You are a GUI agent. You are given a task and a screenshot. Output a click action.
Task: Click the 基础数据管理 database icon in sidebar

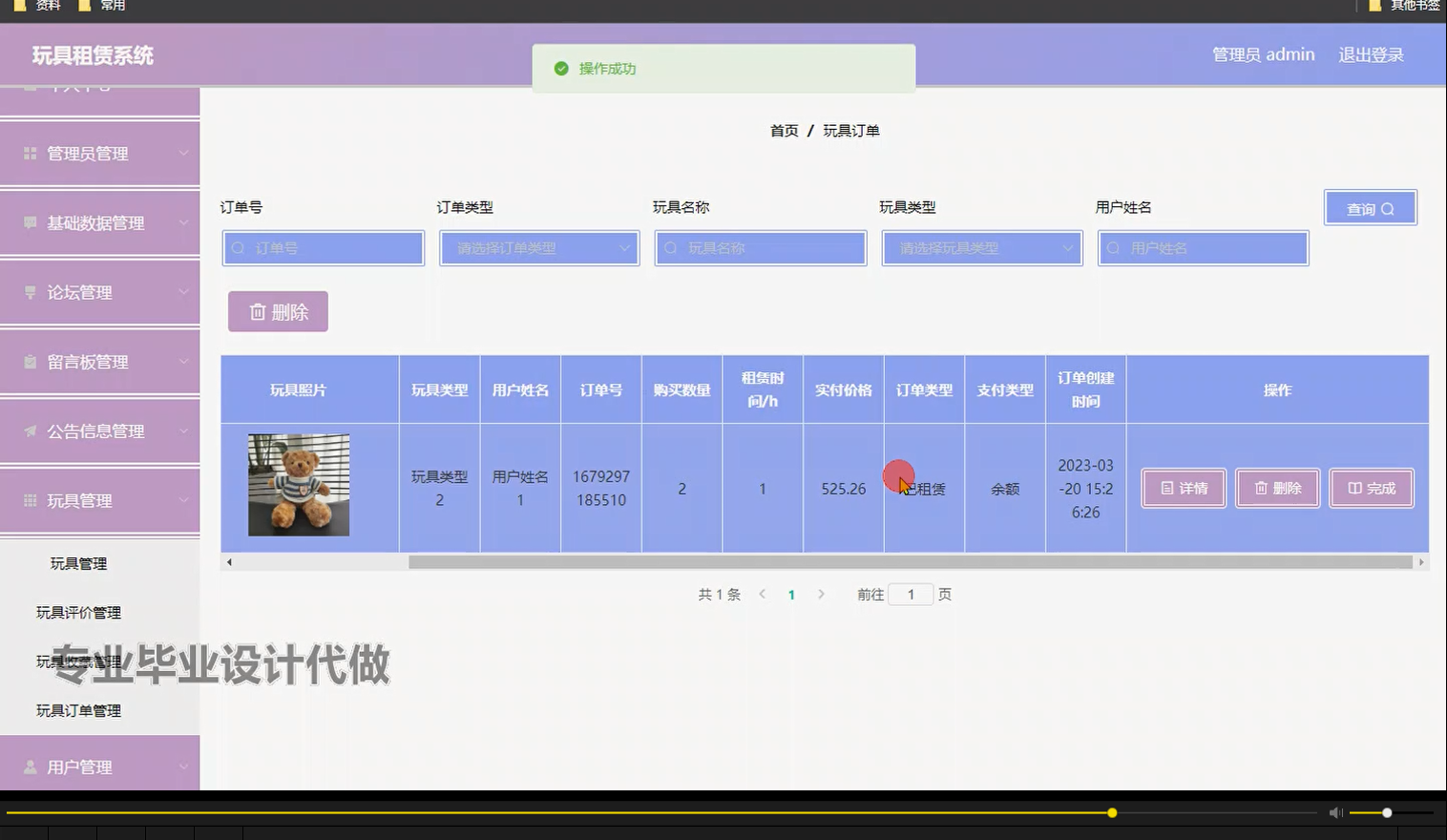point(30,222)
